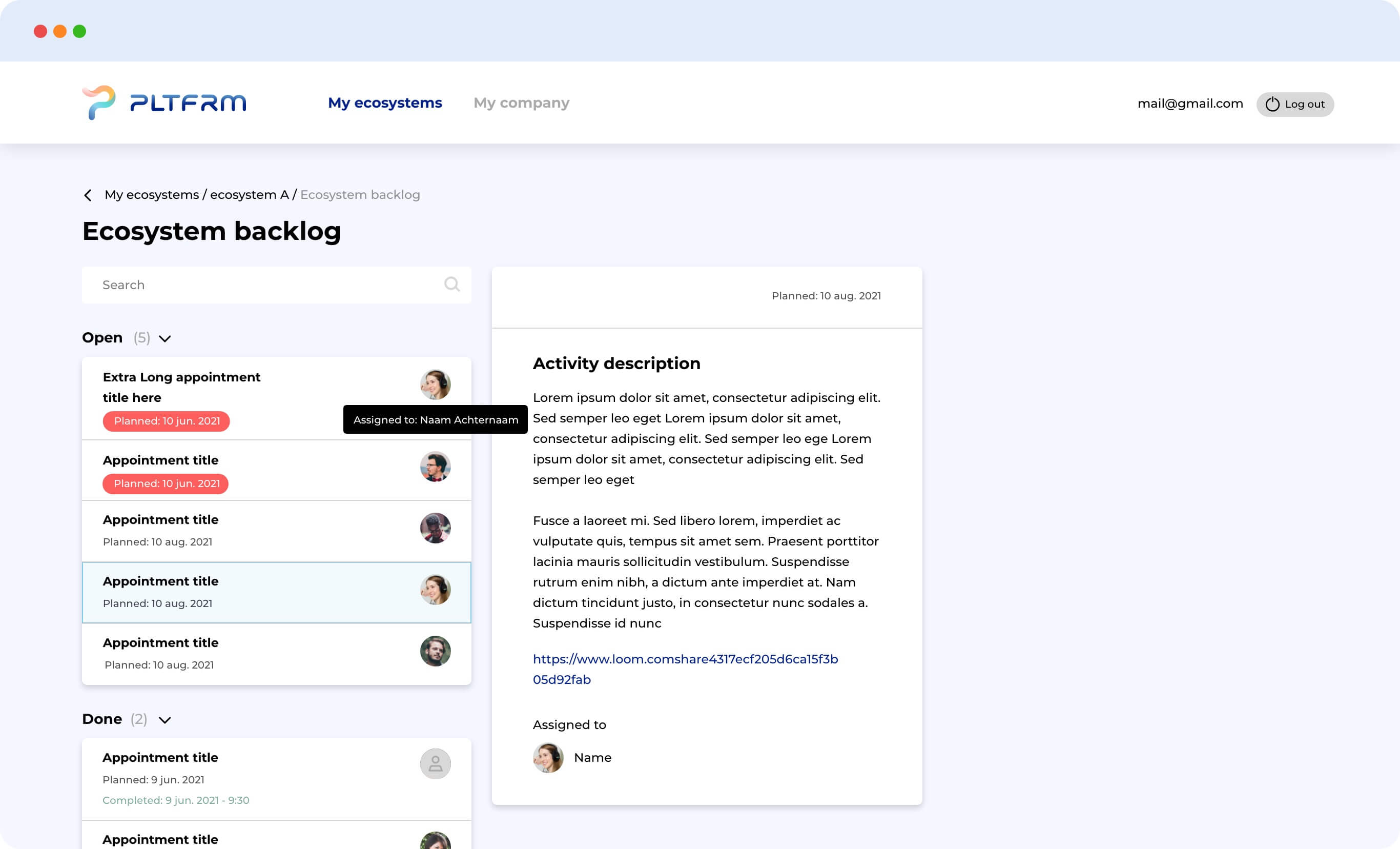Click the Open section heading
Screen dimensions: 1400x849
(x=102, y=337)
